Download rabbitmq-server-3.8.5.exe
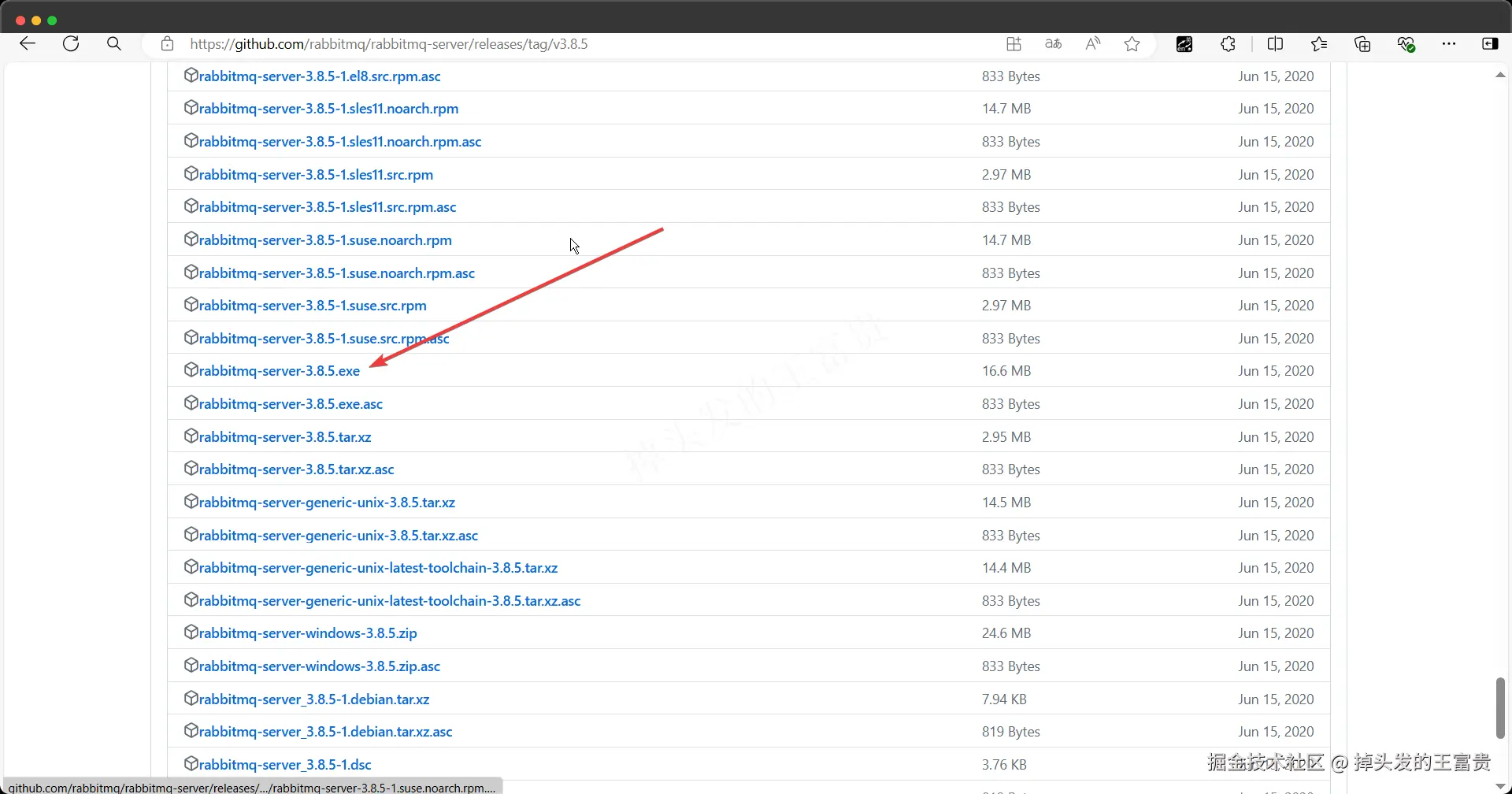The width and height of the screenshot is (1512, 794). (x=280, y=371)
